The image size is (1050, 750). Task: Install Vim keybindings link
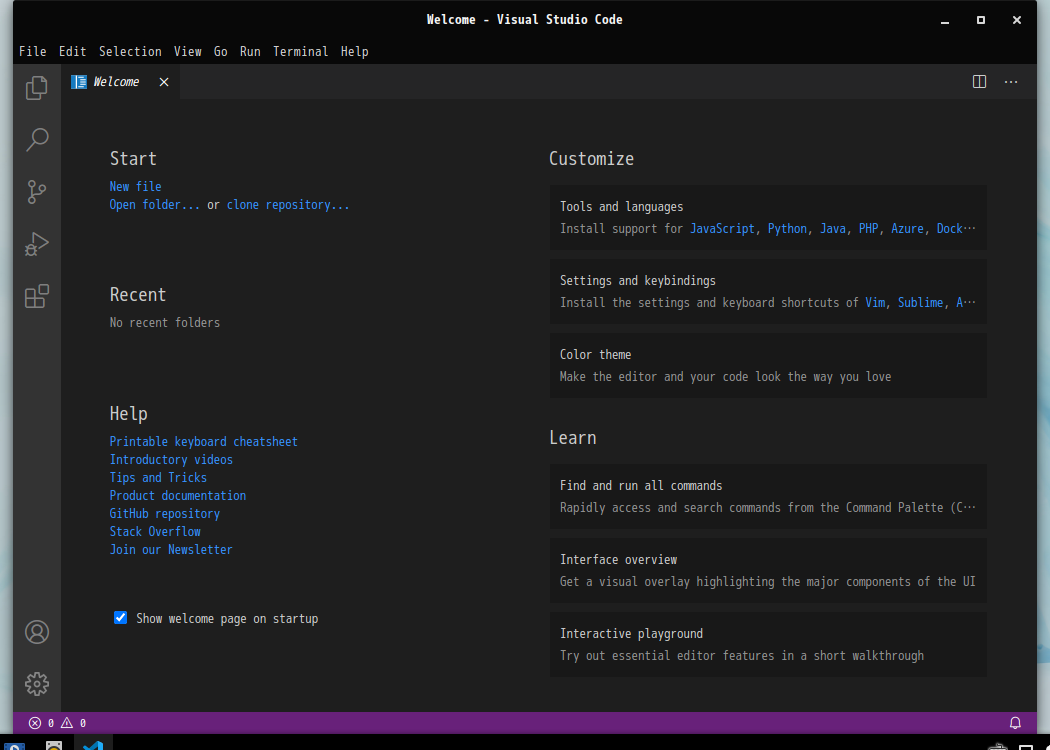click(875, 302)
